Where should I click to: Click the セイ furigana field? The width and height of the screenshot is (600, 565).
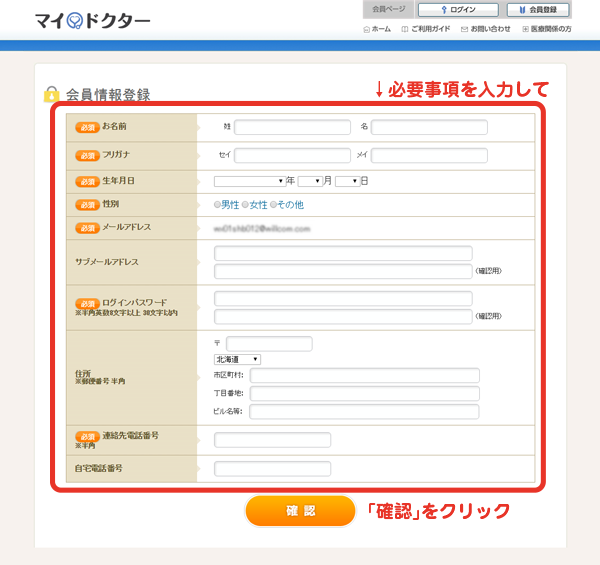(292, 155)
